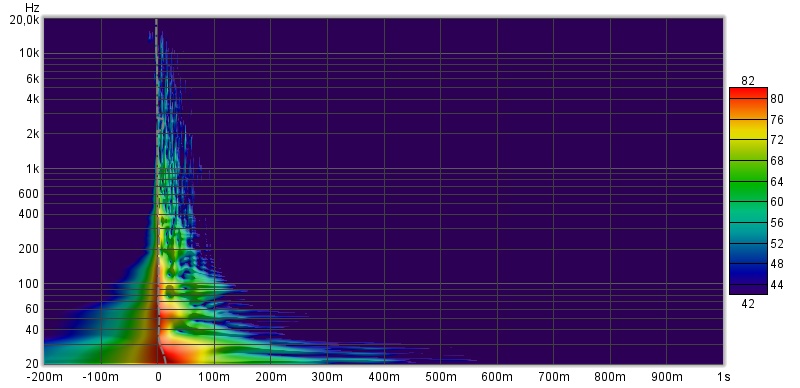Click the -200m time axis label
Screen dimensions: 800x388
coord(44,377)
